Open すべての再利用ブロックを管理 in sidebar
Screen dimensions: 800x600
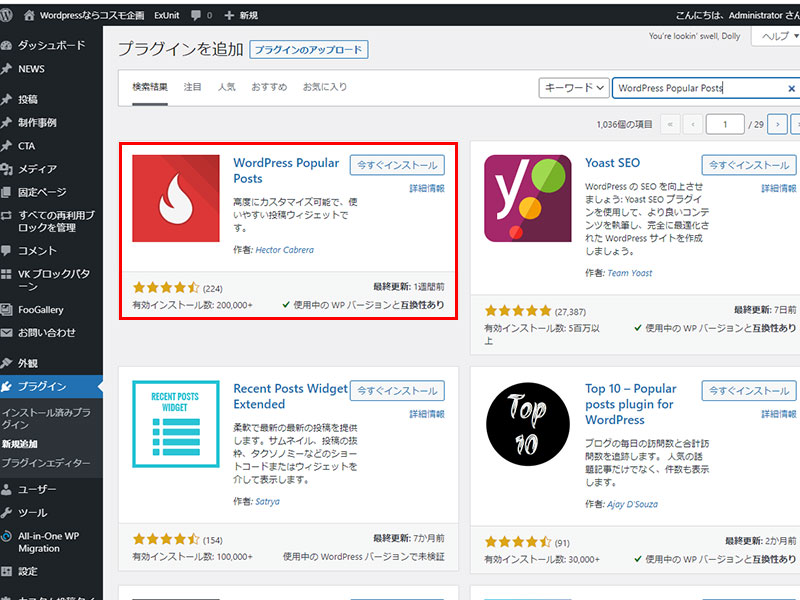pyautogui.click(x=56, y=221)
